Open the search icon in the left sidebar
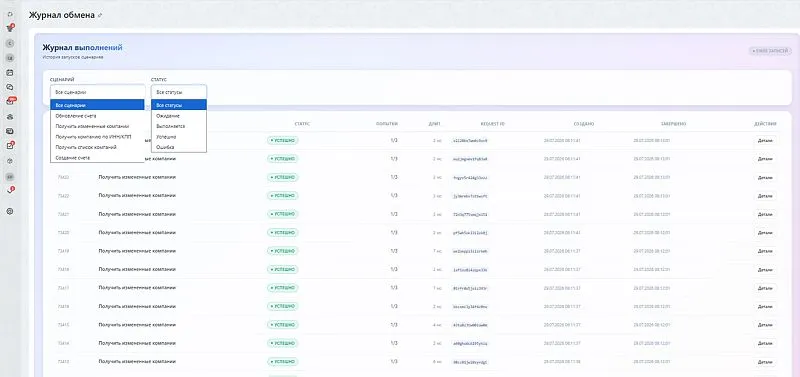Screen dimensions: 800x377 click(x=10, y=14)
